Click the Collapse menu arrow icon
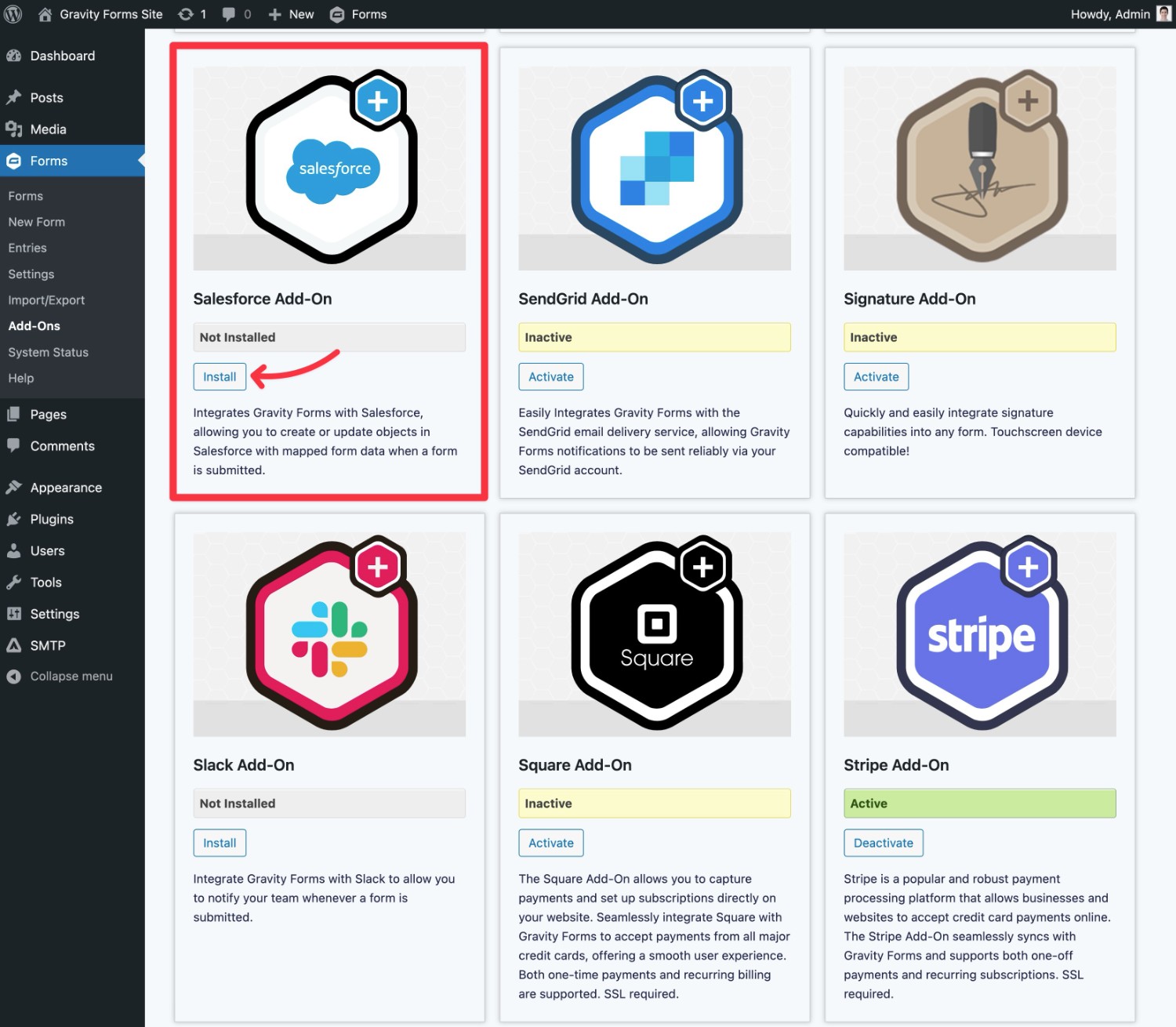Viewport: 1176px width, 1027px height. (14, 677)
